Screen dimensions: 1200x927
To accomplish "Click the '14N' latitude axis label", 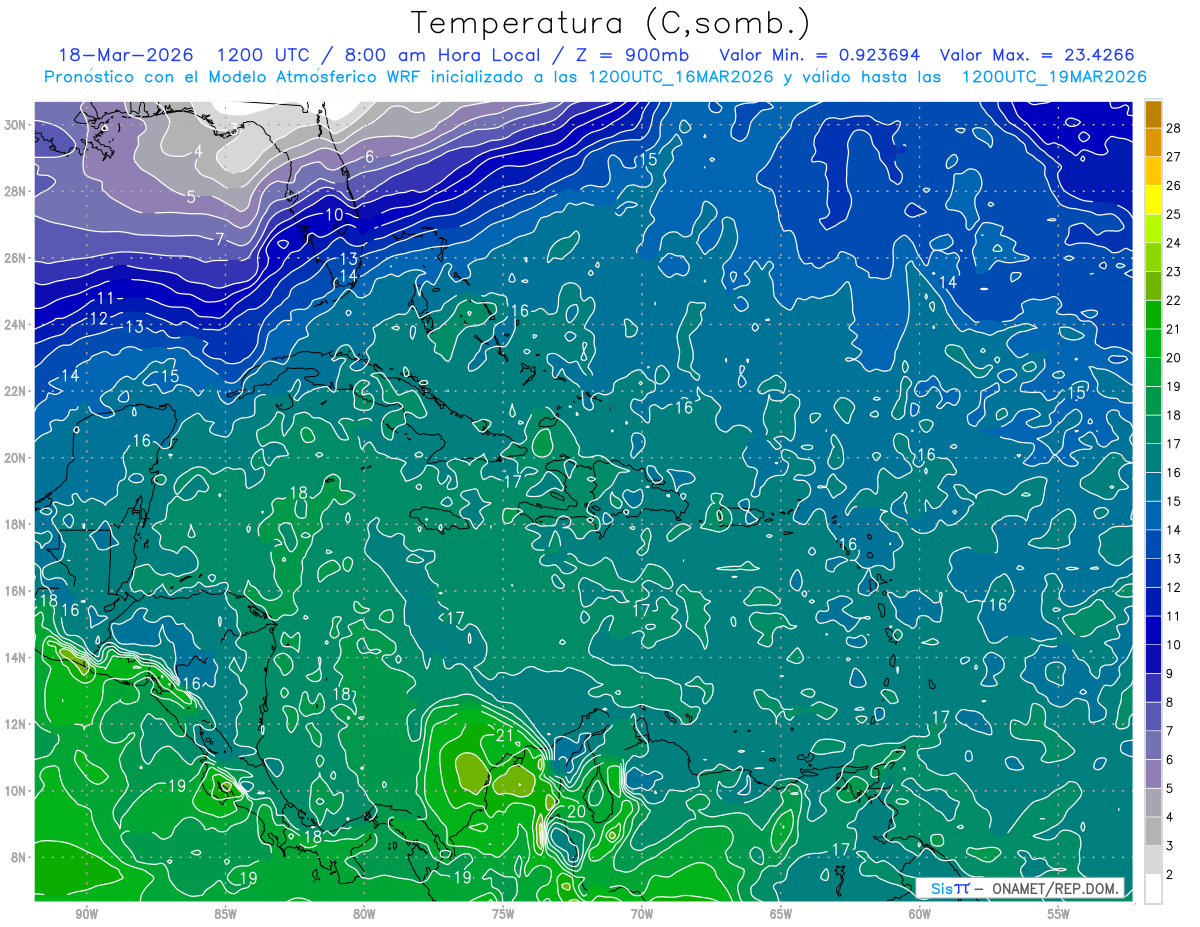I will coord(15,658).
